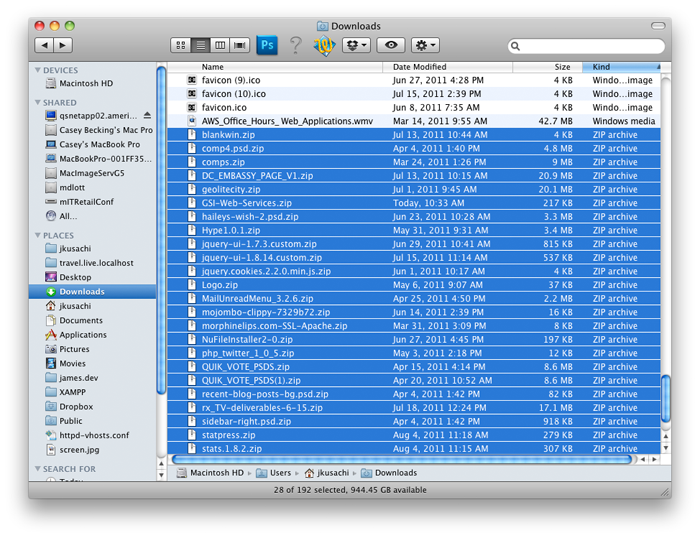Click sidebar scroll-down arrow
The image size is (700, 538).
click(x=162, y=475)
